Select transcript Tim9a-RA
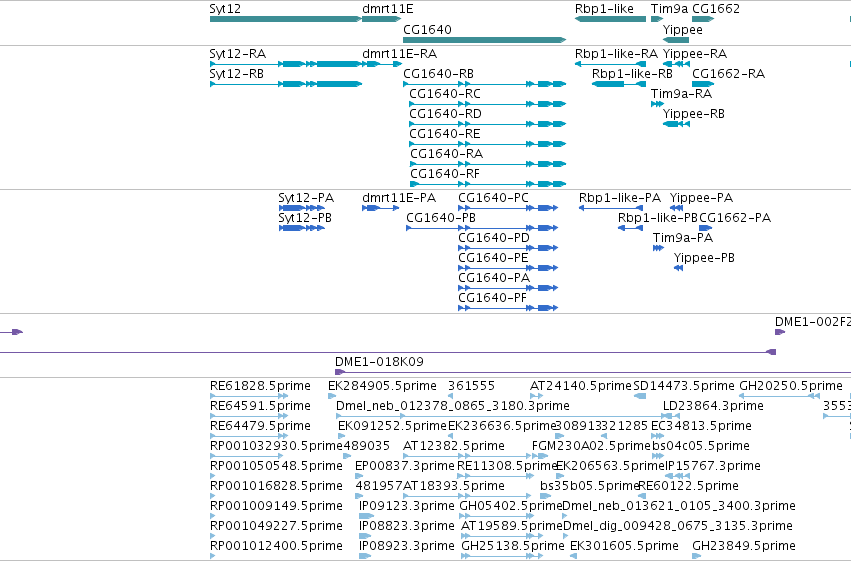Screen dimensions: 851x561 (657, 104)
